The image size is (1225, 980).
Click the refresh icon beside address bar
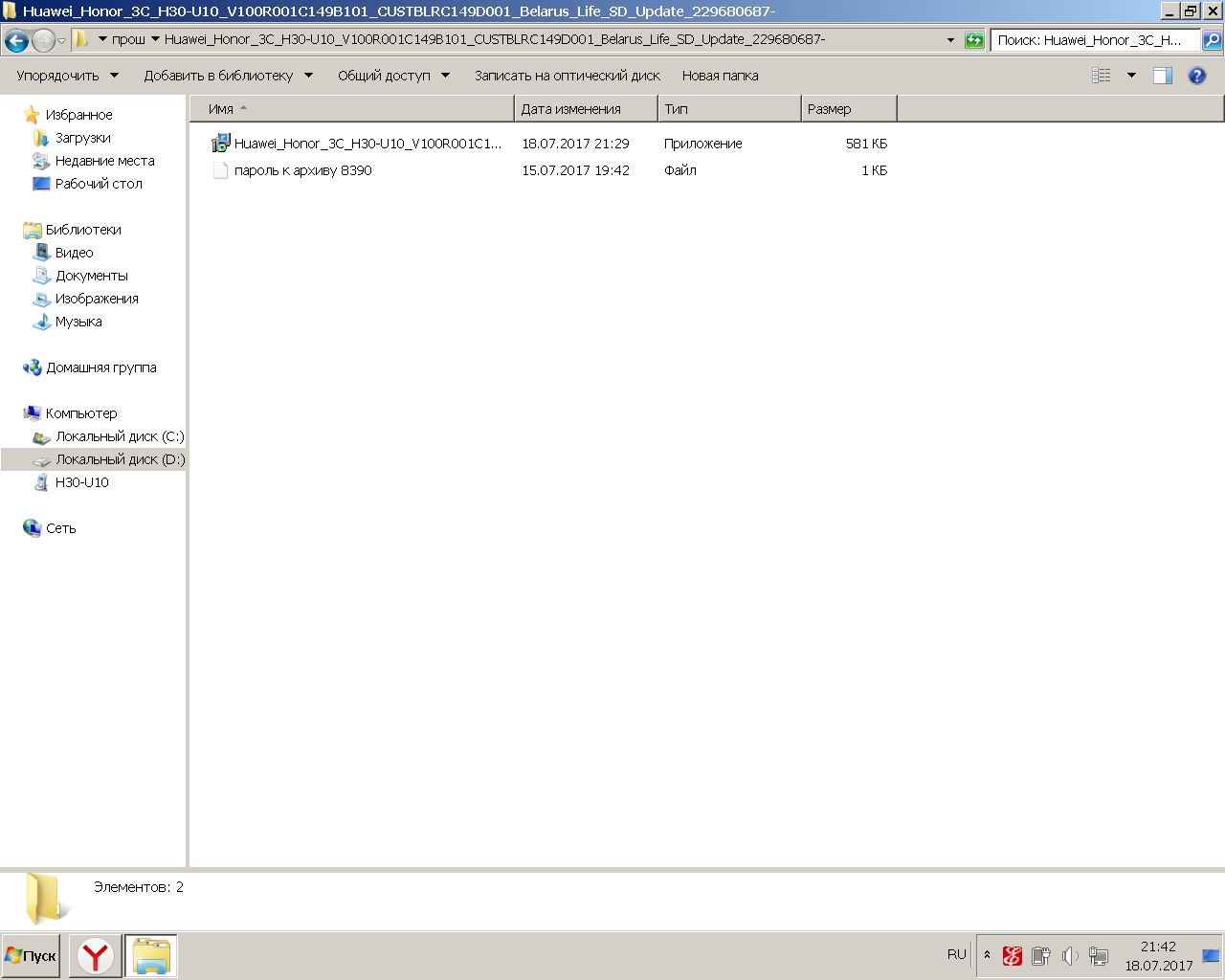coord(974,40)
